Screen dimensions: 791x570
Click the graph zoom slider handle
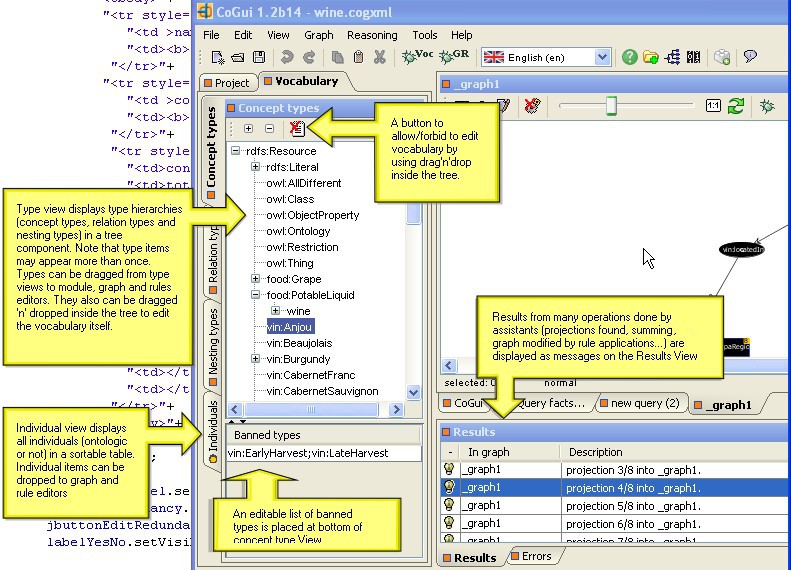tap(611, 106)
